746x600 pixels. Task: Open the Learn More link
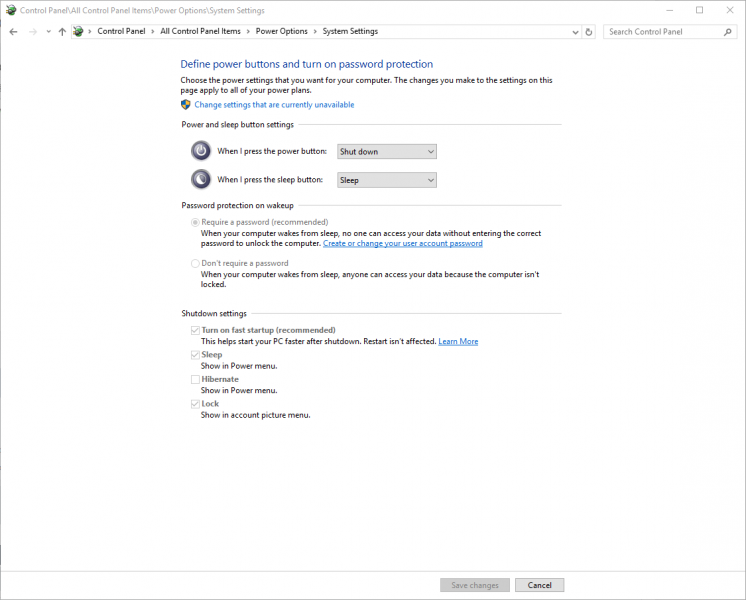click(x=458, y=341)
